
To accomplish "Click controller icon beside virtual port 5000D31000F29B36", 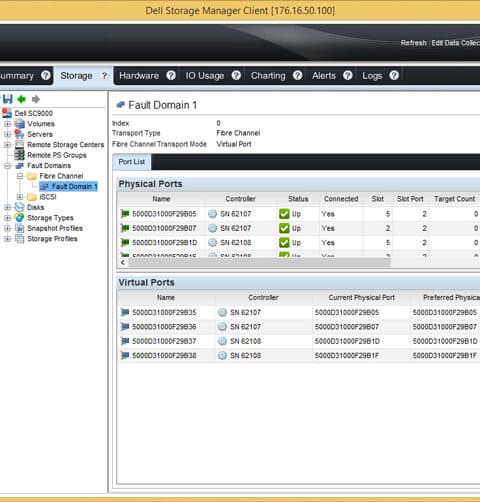I will 222,327.
